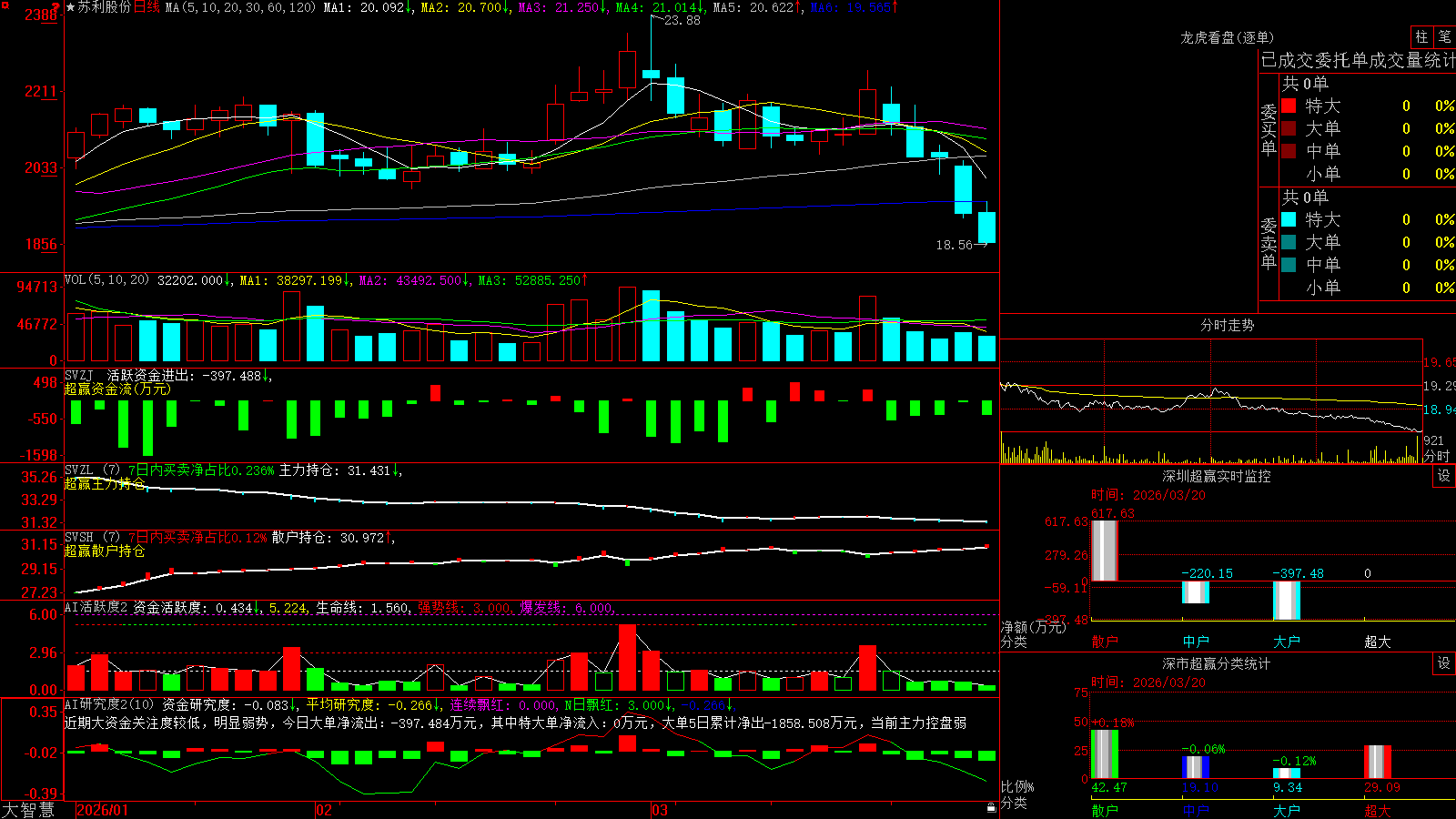Click the 42.47 散户 bar in 分类统计 chart

[x=1105, y=754]
